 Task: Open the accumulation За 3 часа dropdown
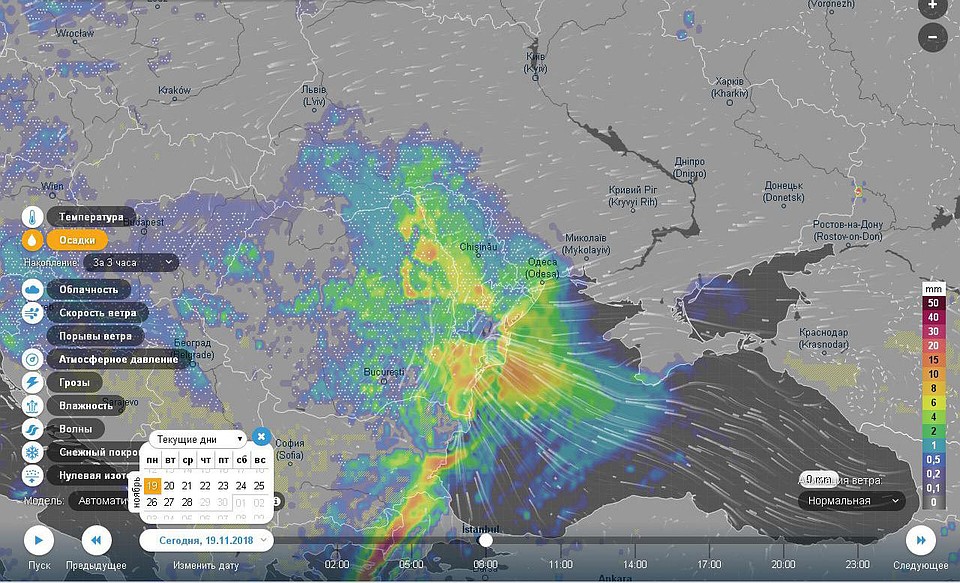131,262
